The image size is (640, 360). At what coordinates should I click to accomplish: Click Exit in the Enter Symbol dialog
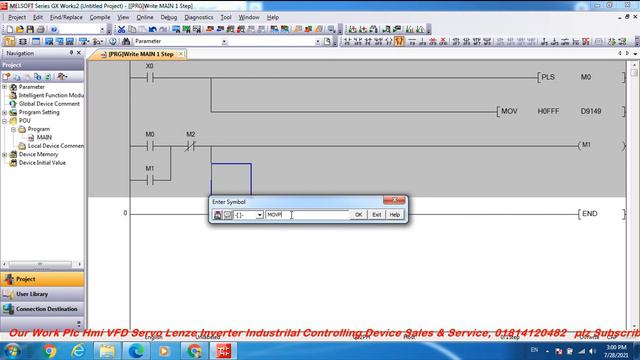376,215
